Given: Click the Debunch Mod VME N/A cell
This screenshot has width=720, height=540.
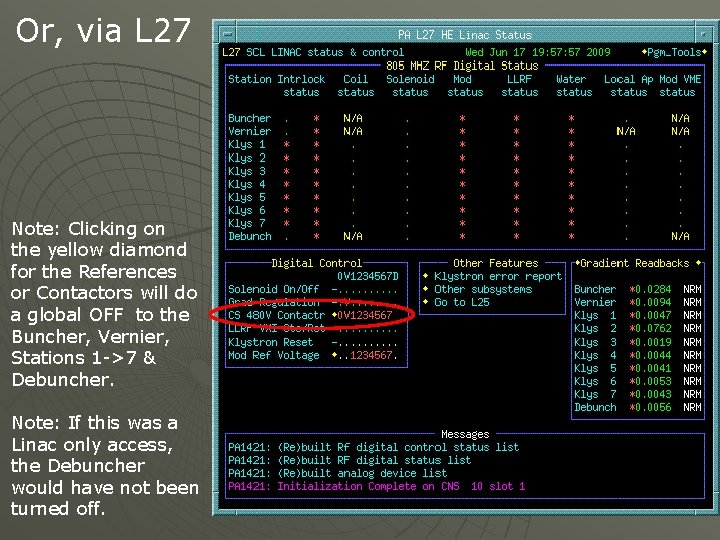Looking at the screenshot, I should tap(680, 236).
